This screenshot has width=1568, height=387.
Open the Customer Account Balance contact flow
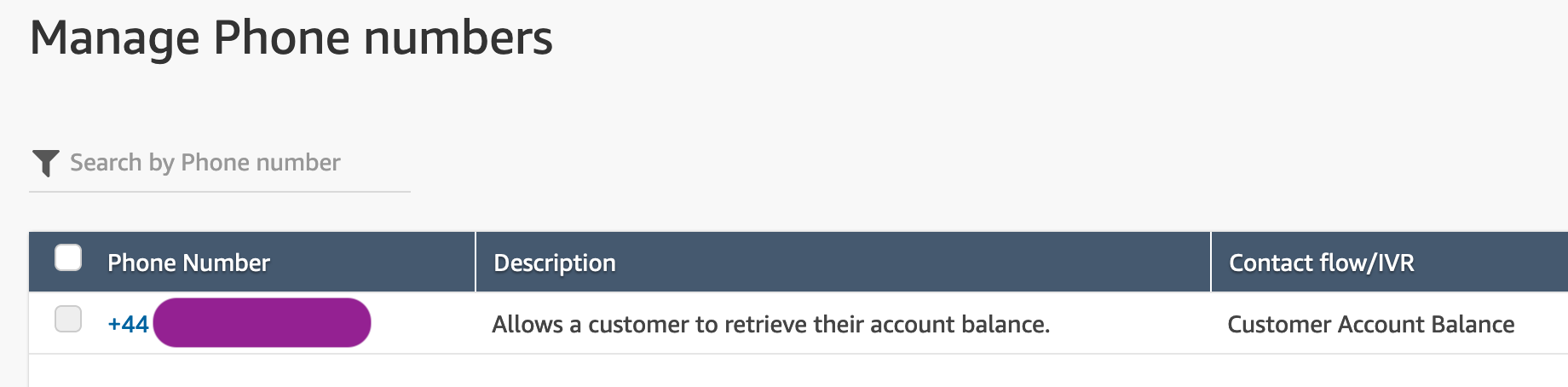point(1370,324)
